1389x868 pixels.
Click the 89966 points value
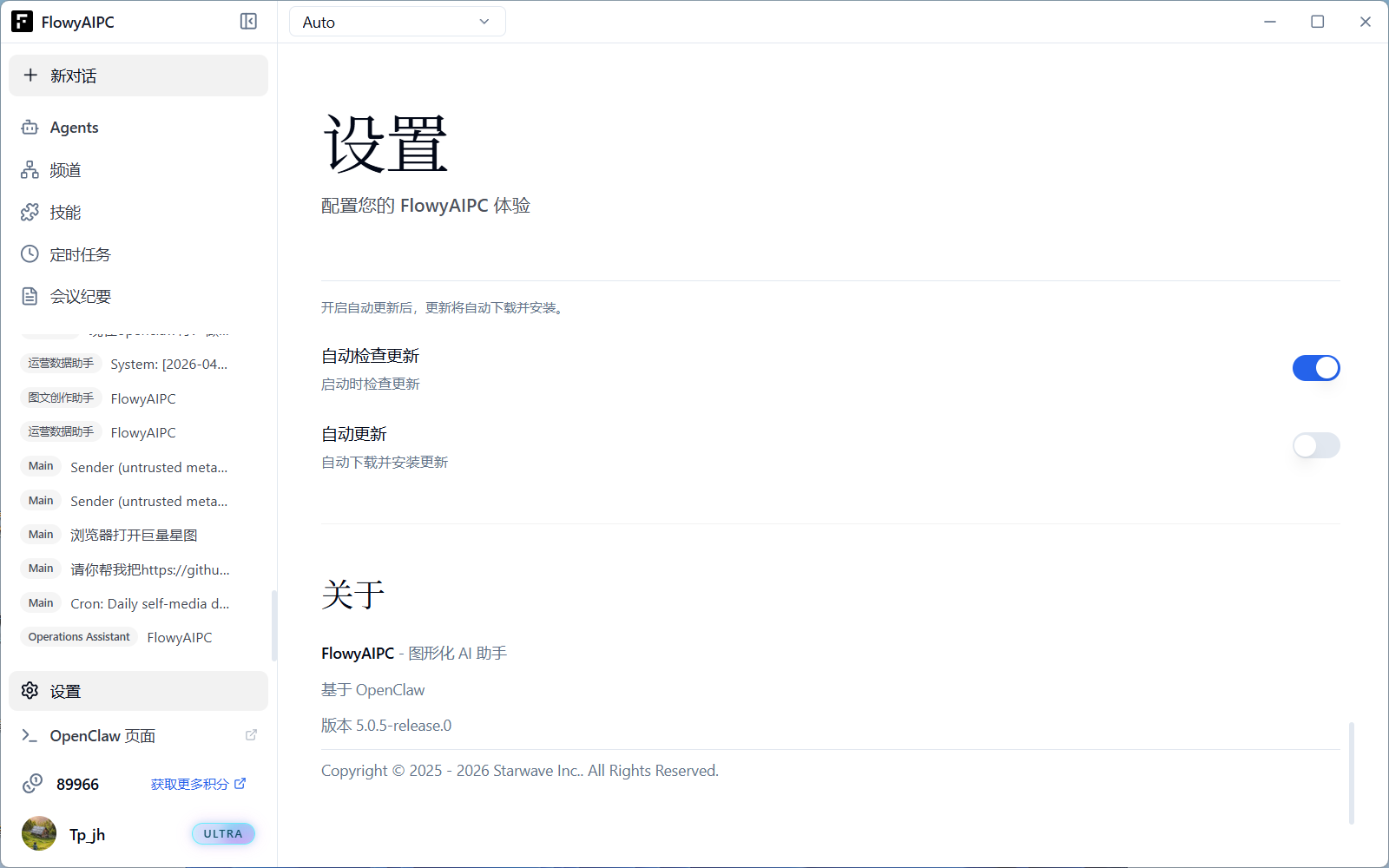(x=77, y=785)
